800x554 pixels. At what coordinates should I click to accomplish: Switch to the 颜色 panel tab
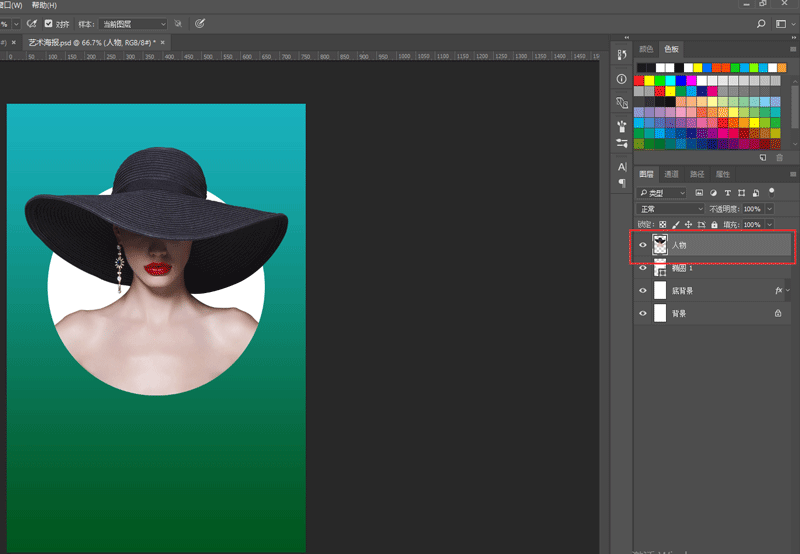(646, 49)
